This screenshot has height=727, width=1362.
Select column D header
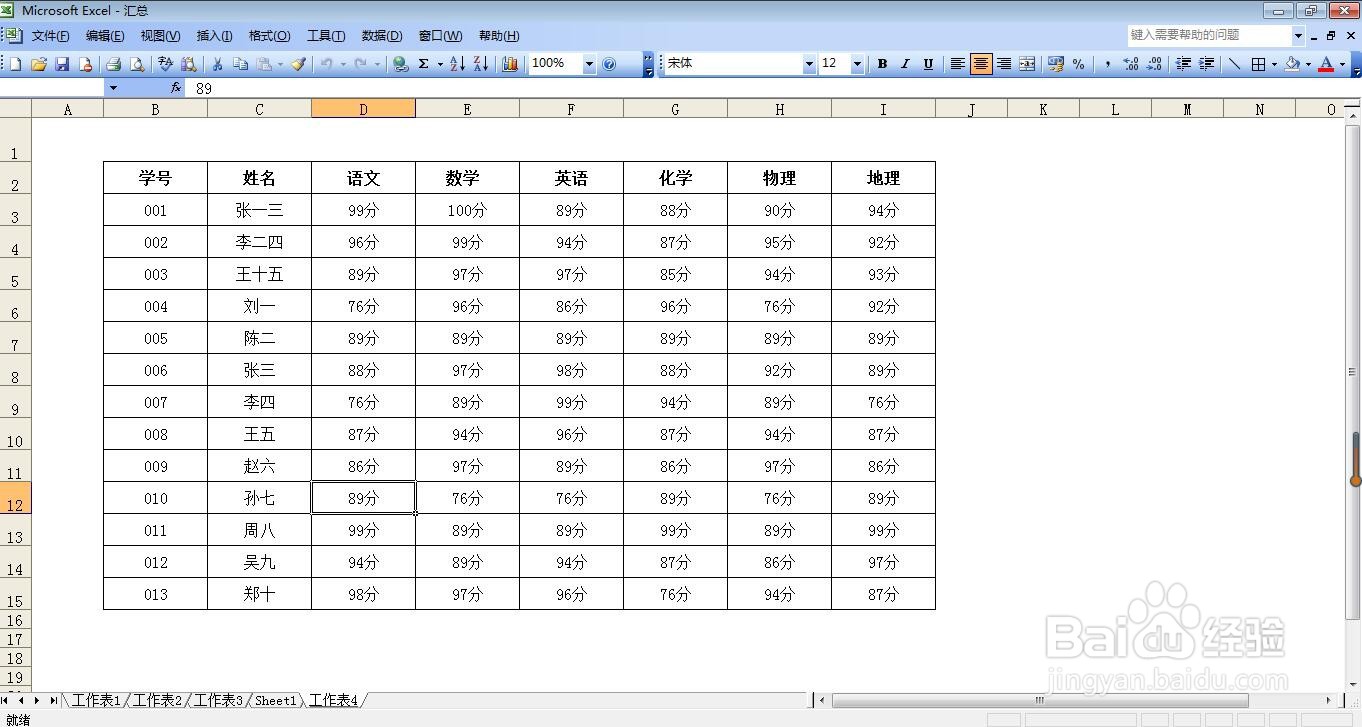pos(363,109)
